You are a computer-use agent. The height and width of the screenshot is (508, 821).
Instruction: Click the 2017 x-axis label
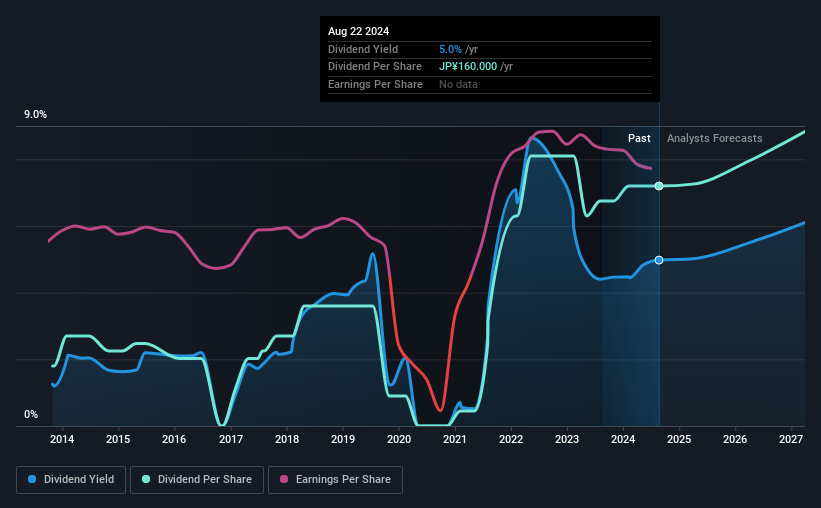coord(230,439)
